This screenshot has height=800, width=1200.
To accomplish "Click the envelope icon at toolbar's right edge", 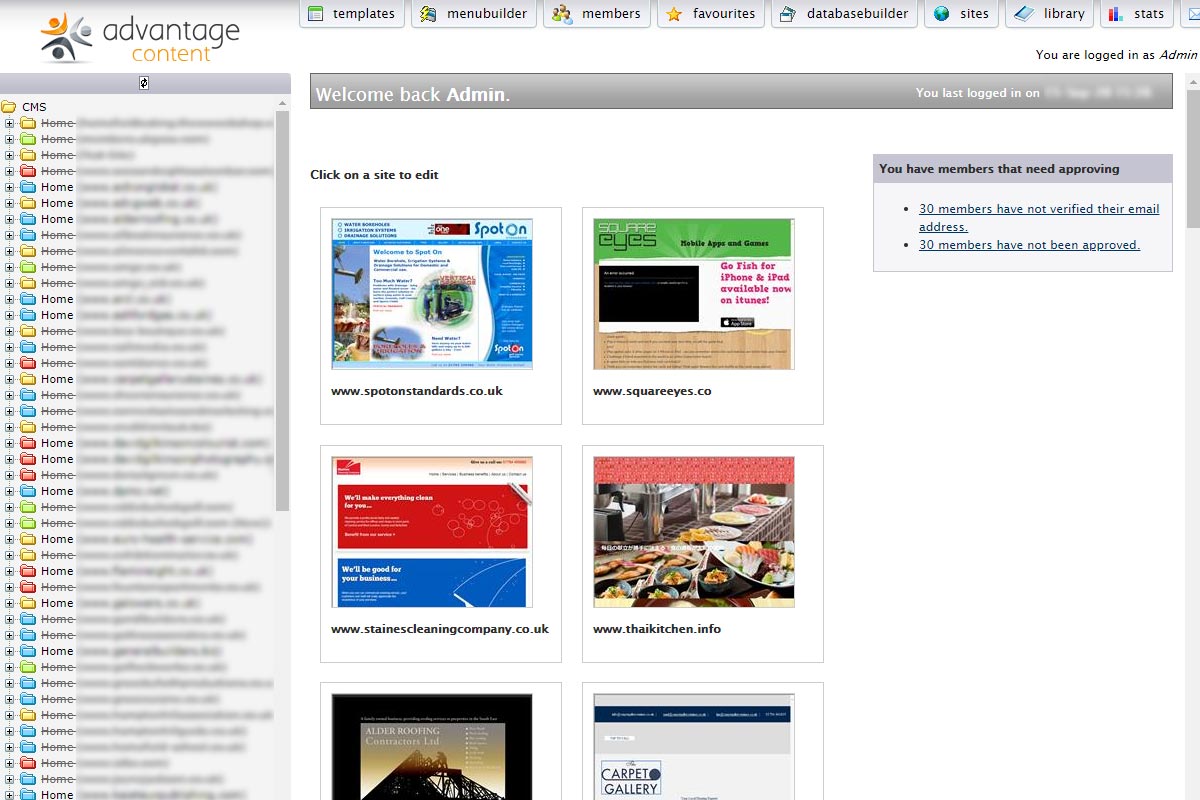I will (x=1193, y=14).
